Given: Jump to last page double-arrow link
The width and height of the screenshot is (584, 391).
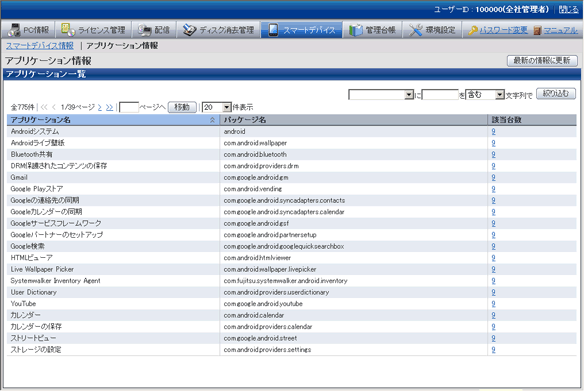Looking at the screenshot, I should click(x=109, y=107).
